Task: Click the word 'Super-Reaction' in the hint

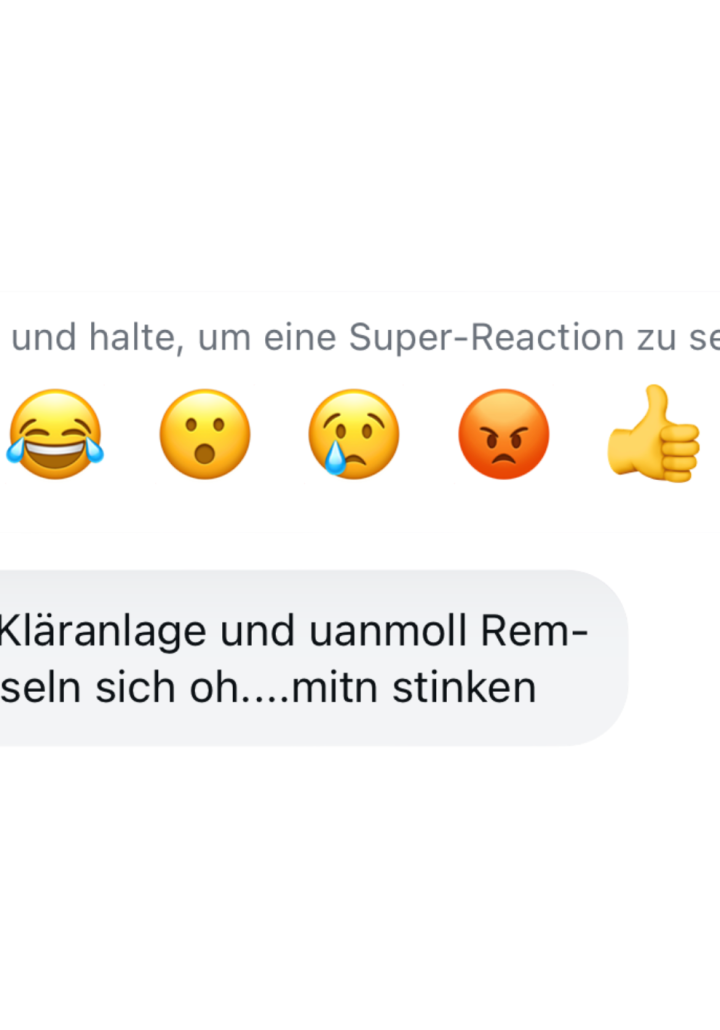Action: [486, 338]
